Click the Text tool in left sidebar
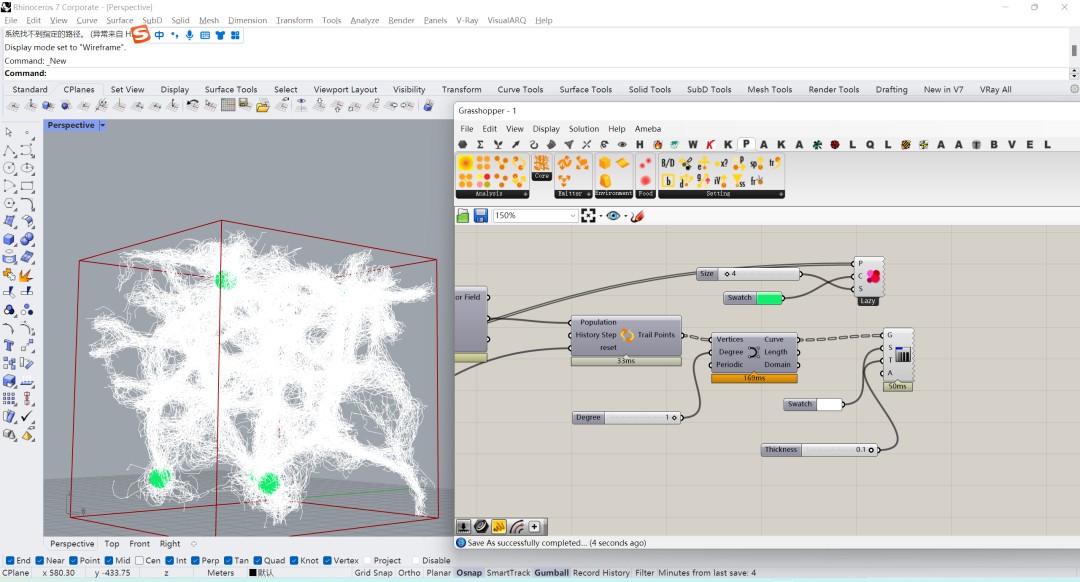Image resolution: width=1080 pixels, height=582 pixels. 10,345
